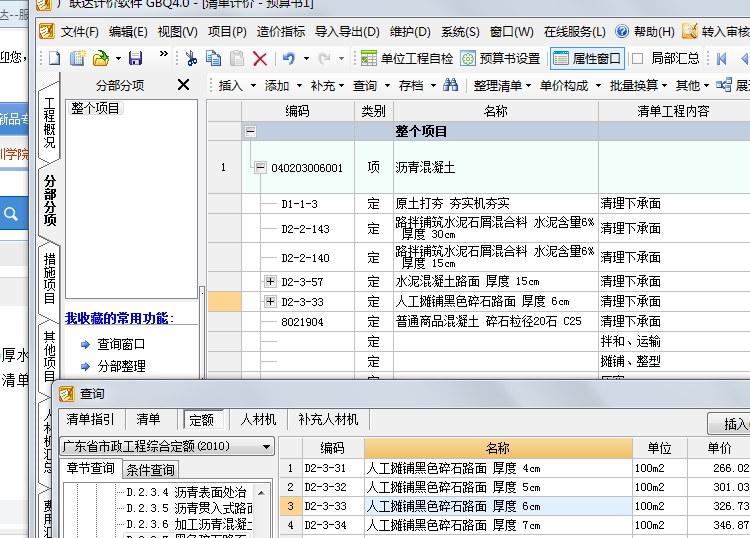The image size is (750, 538).
Task: Click the binoculars find icon
Action: pos(451,85)
